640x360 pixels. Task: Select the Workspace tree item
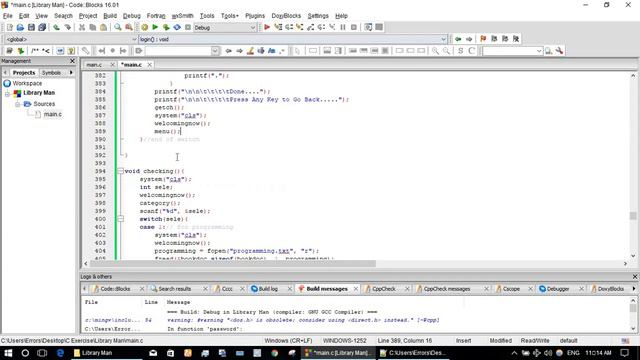pyautogui.click(x=27, y=83)
